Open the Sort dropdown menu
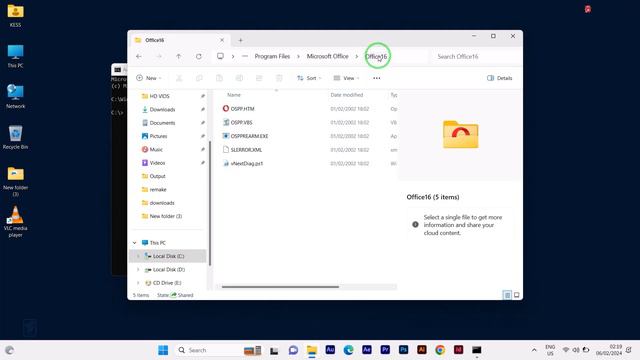The height and width of the screenshot is (360, 640). [x=309, y=78]
